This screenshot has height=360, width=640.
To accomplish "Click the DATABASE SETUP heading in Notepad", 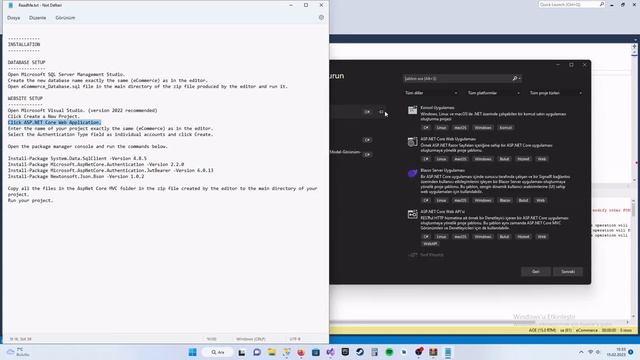I will pos(27,62).
